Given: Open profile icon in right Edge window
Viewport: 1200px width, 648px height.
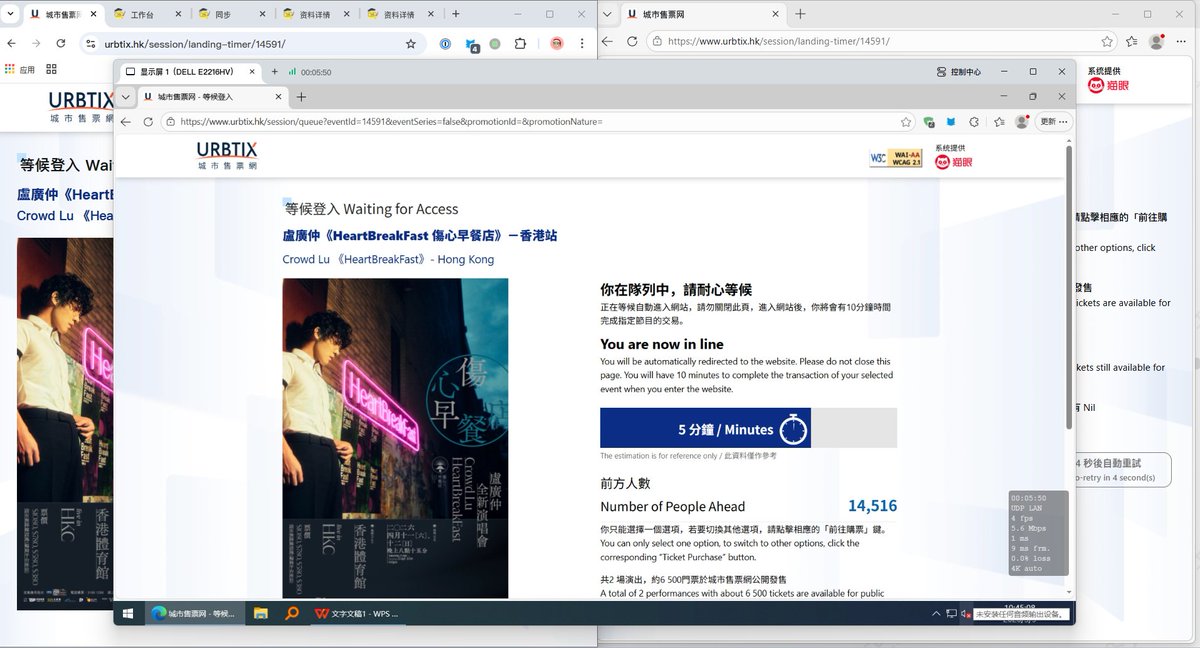Looking at the screenshot, I should click(x=1157, y=41).
